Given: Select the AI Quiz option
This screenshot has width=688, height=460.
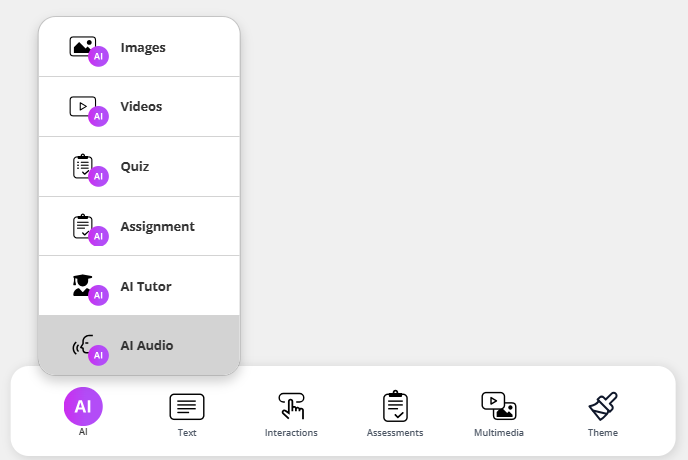Looking at the screenshot, I should tap(139, 167).
